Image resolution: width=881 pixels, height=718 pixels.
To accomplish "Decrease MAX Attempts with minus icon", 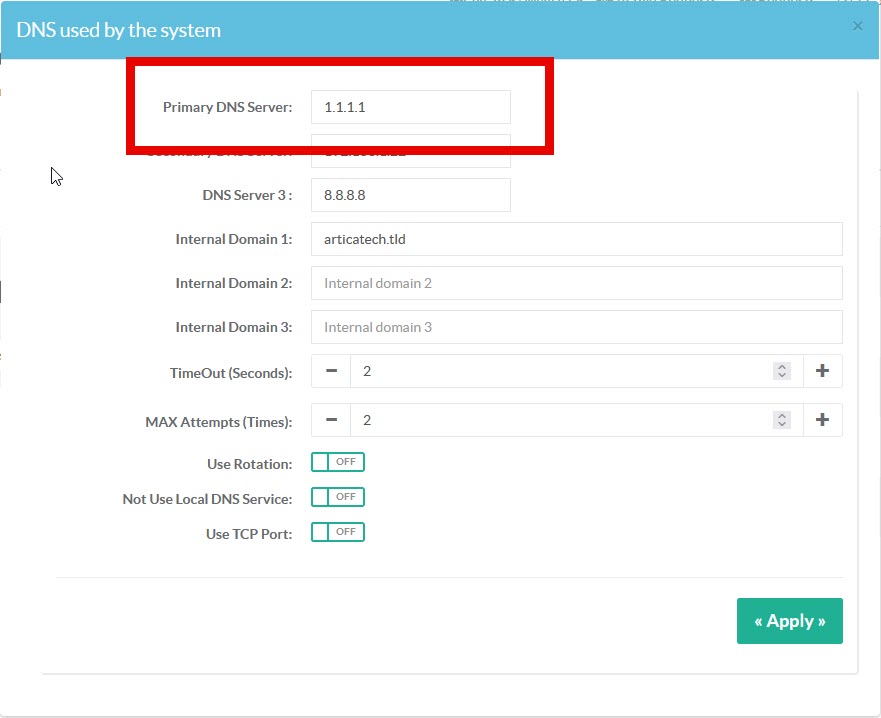I will (x=331, y=420).
